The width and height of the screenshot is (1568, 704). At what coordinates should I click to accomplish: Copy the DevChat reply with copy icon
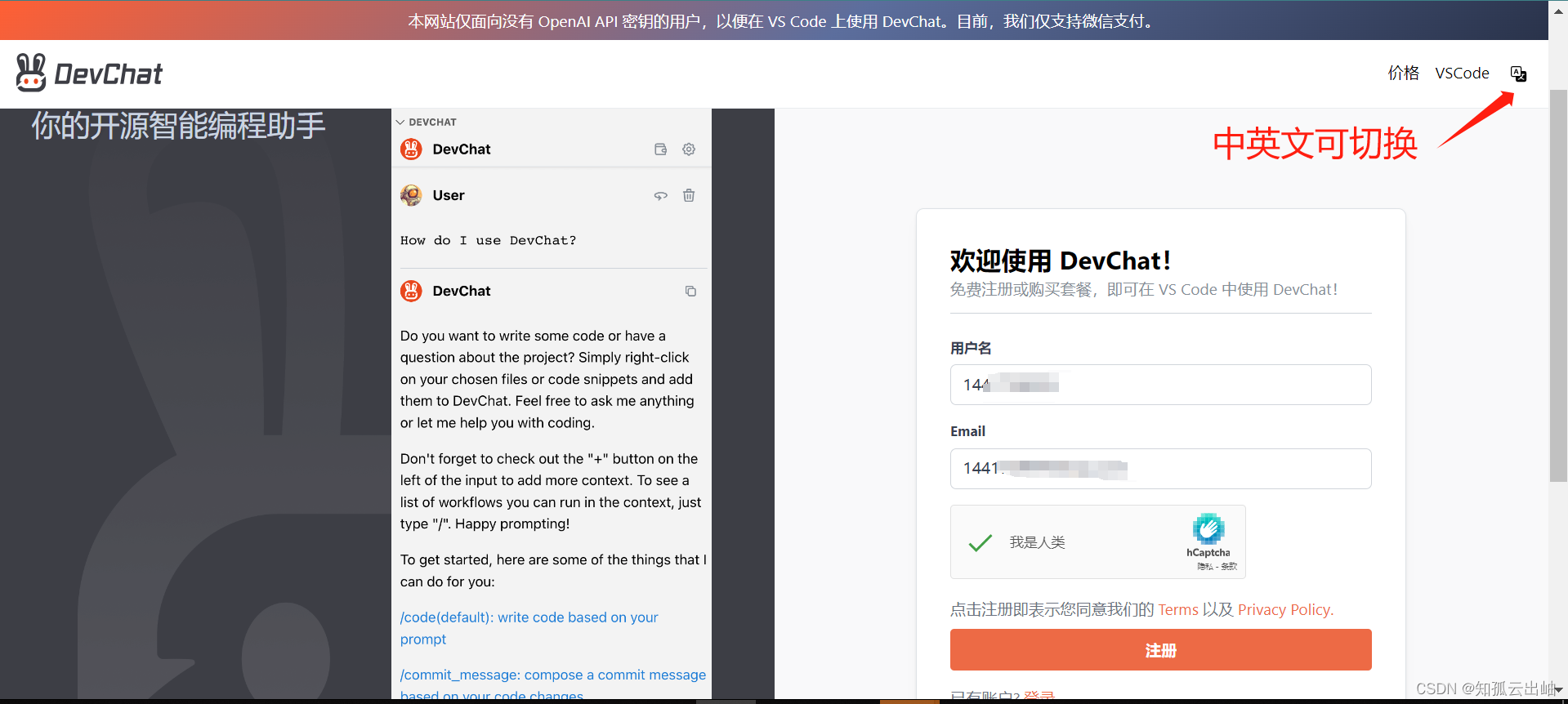pos(690,291)
